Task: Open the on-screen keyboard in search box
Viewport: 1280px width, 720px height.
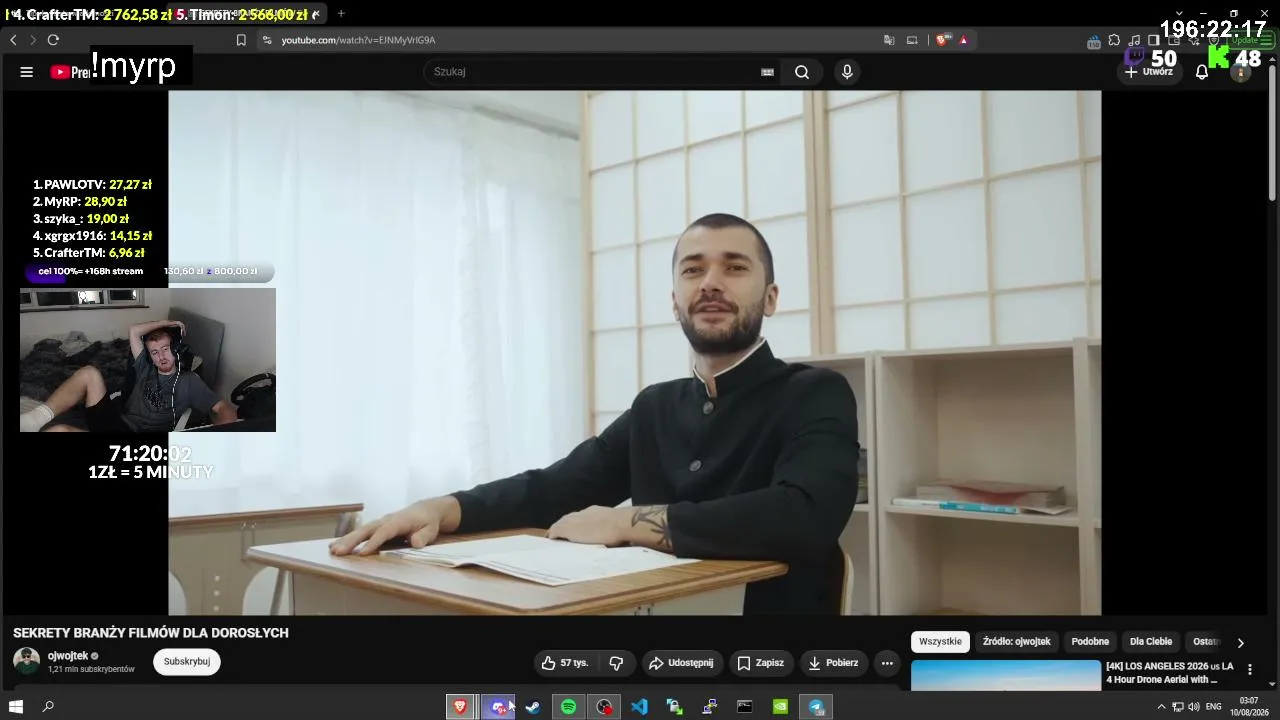Action: 767,72
